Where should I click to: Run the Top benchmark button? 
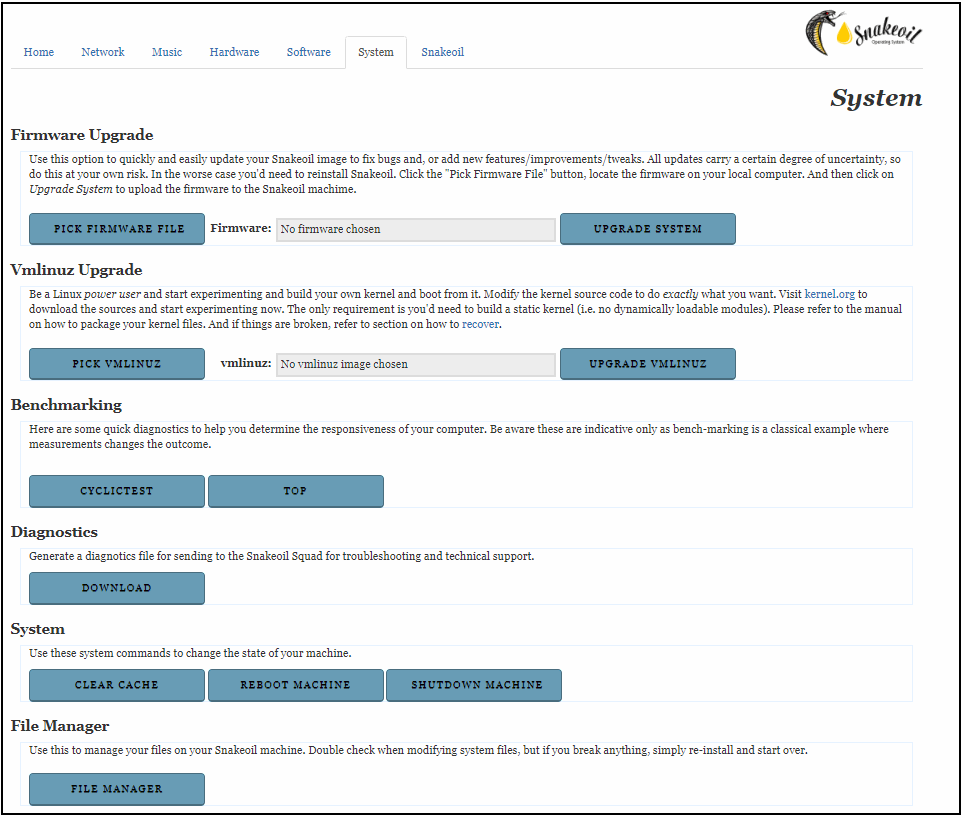295,491
